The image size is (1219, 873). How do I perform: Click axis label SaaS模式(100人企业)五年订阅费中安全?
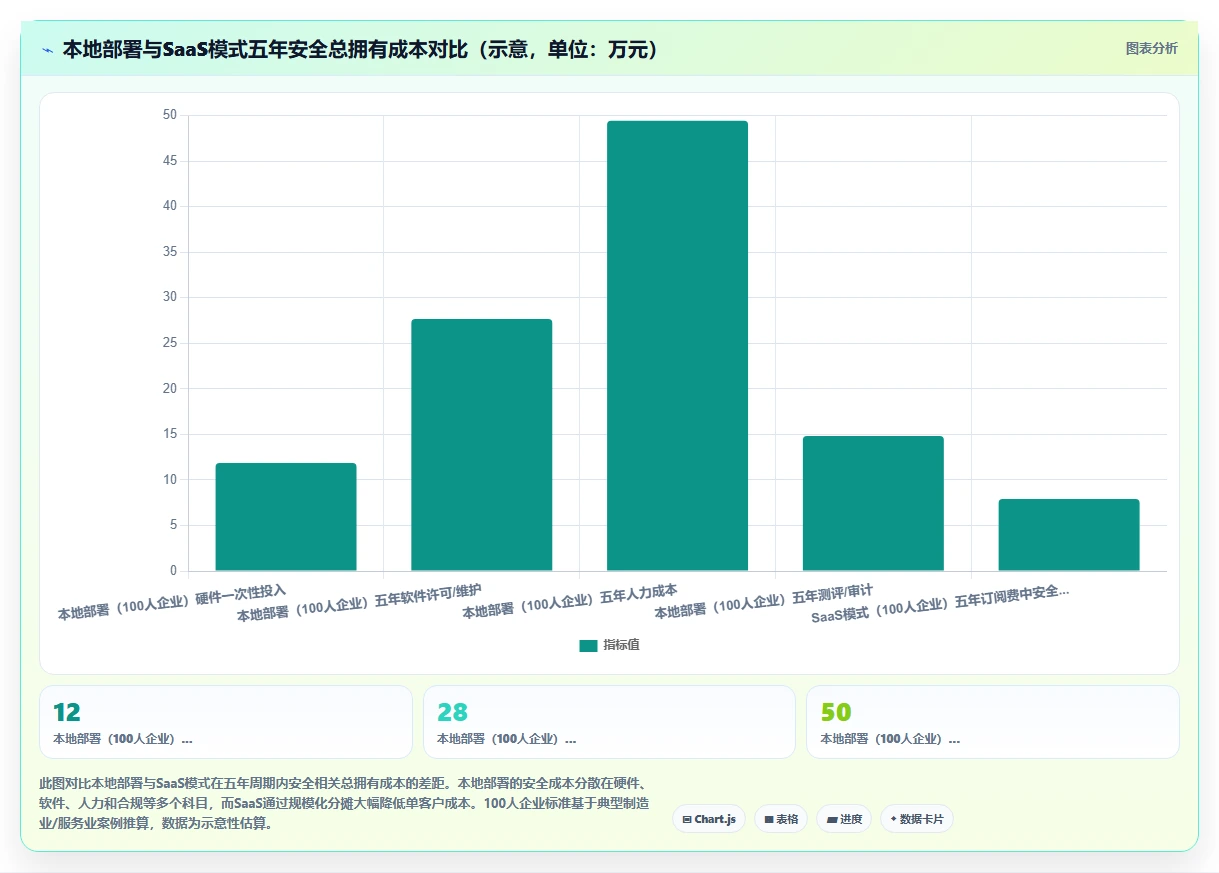[940, 604]
